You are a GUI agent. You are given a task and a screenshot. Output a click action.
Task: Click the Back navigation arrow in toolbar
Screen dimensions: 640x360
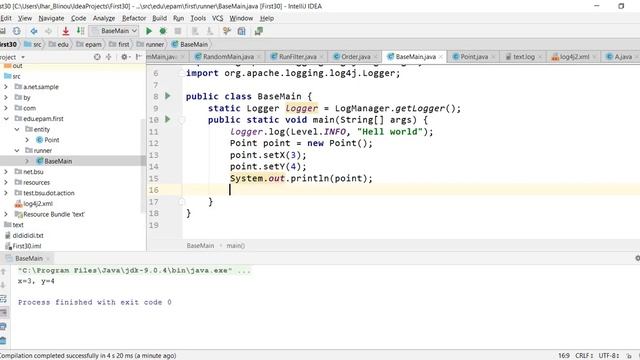[34, 31]
